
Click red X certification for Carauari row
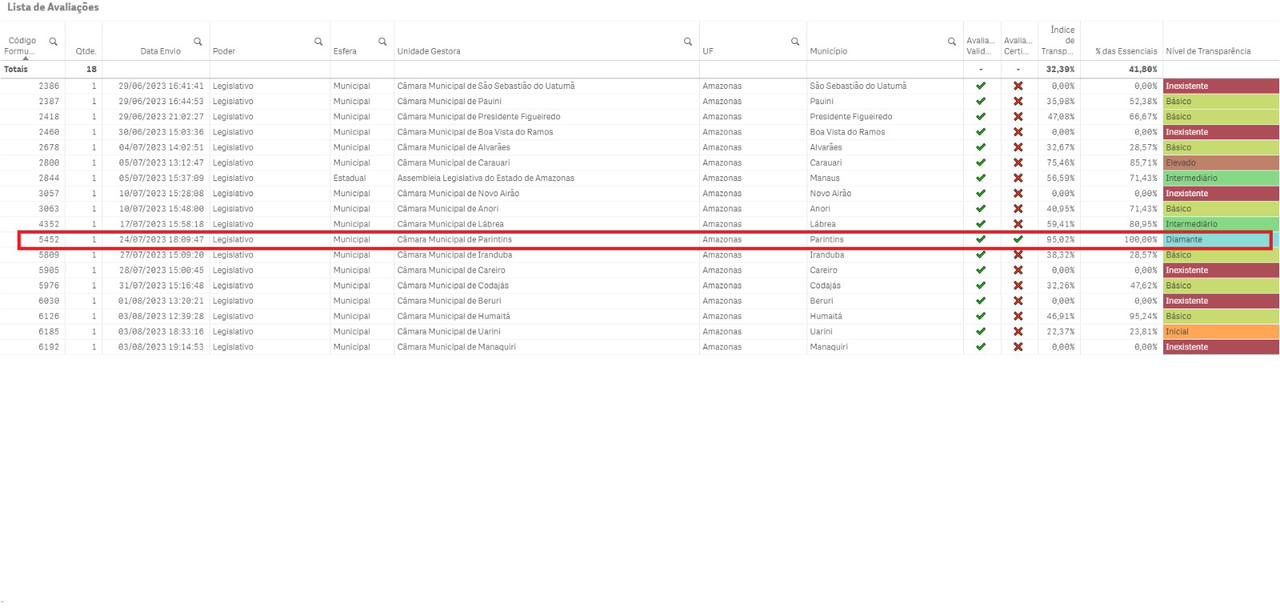click(1018, 163)
